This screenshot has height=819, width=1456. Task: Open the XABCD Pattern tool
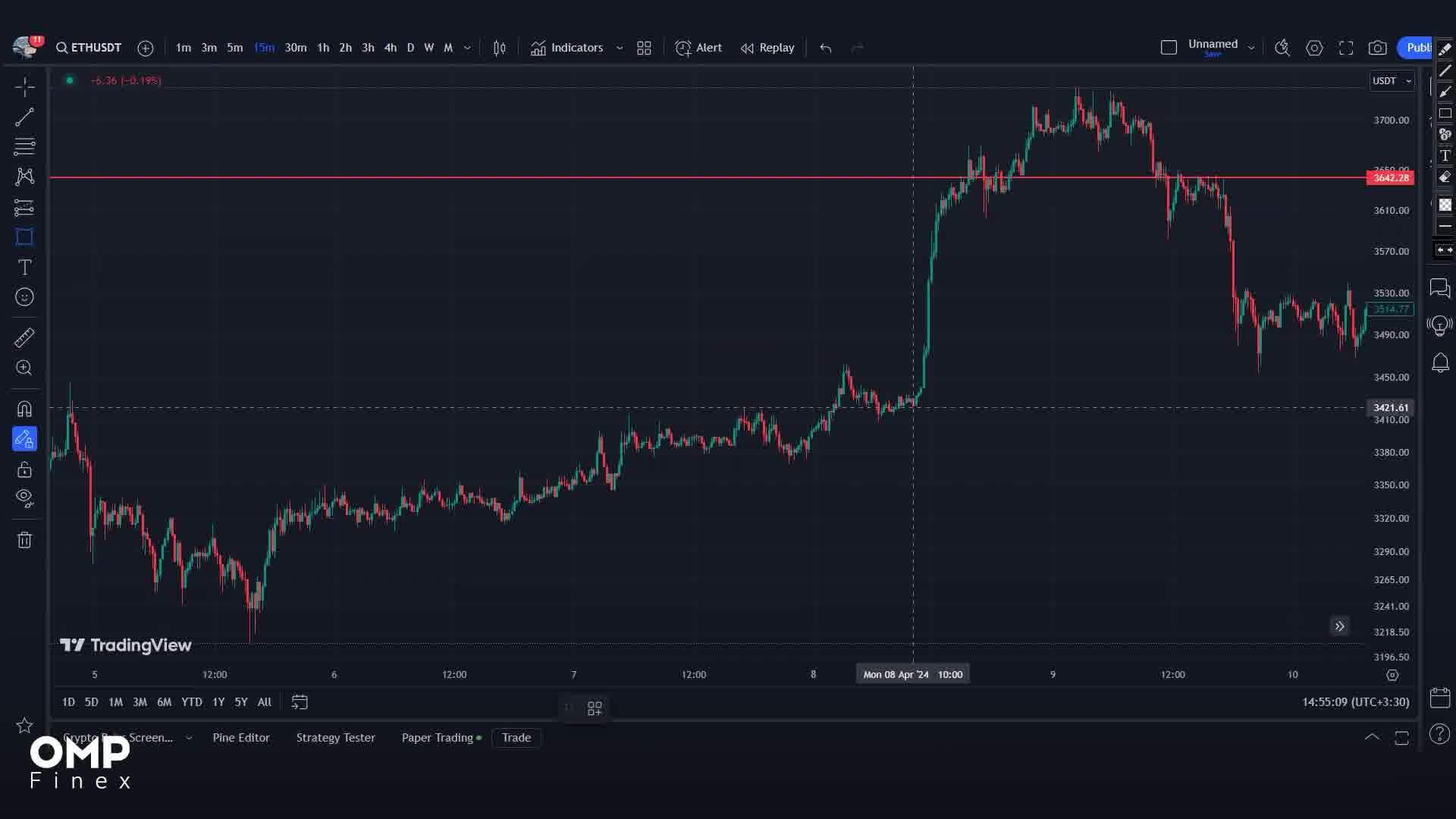coord(24,177)
